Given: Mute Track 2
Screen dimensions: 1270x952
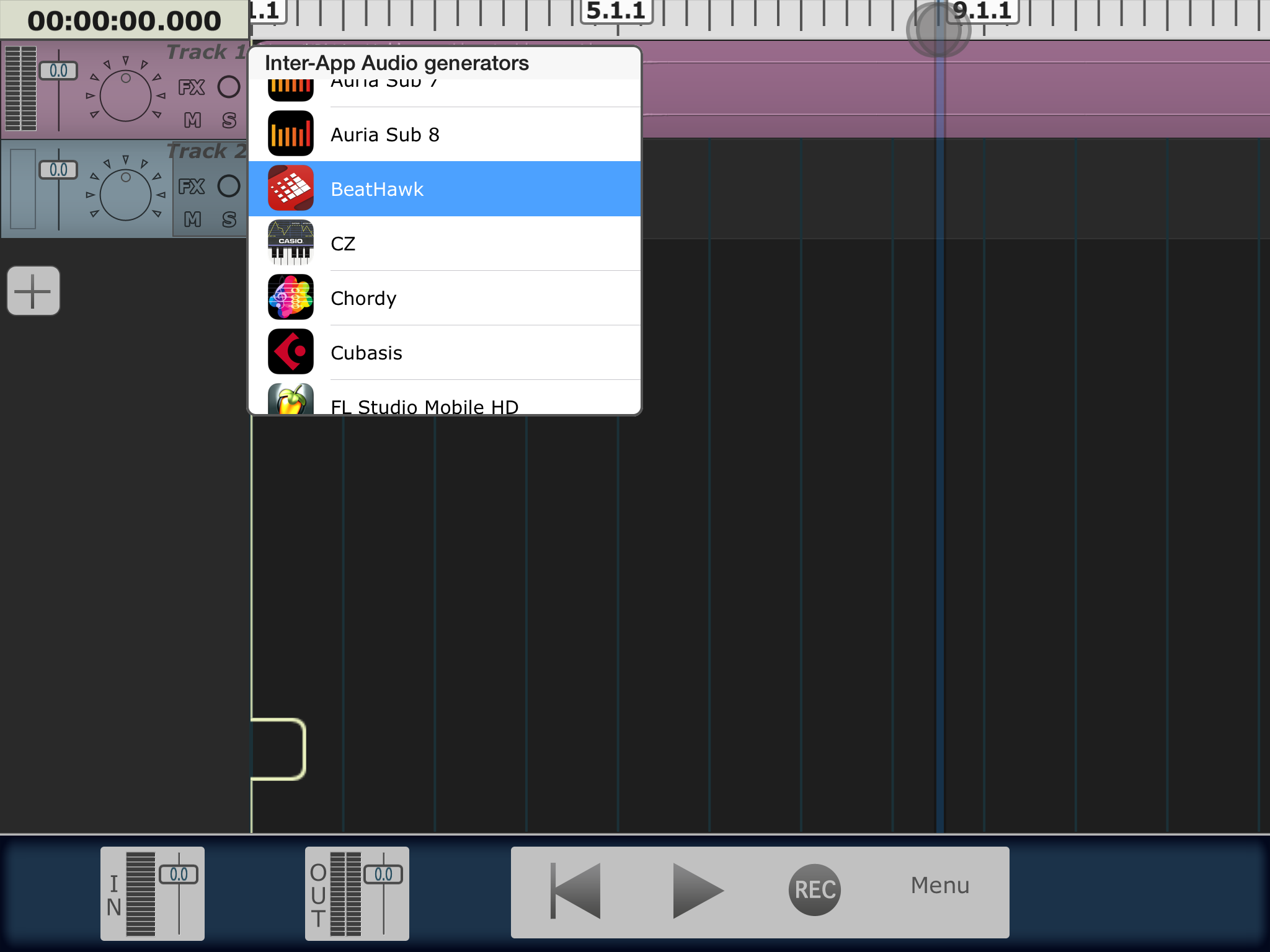Looking at the screenshot, I should [192, 219].
